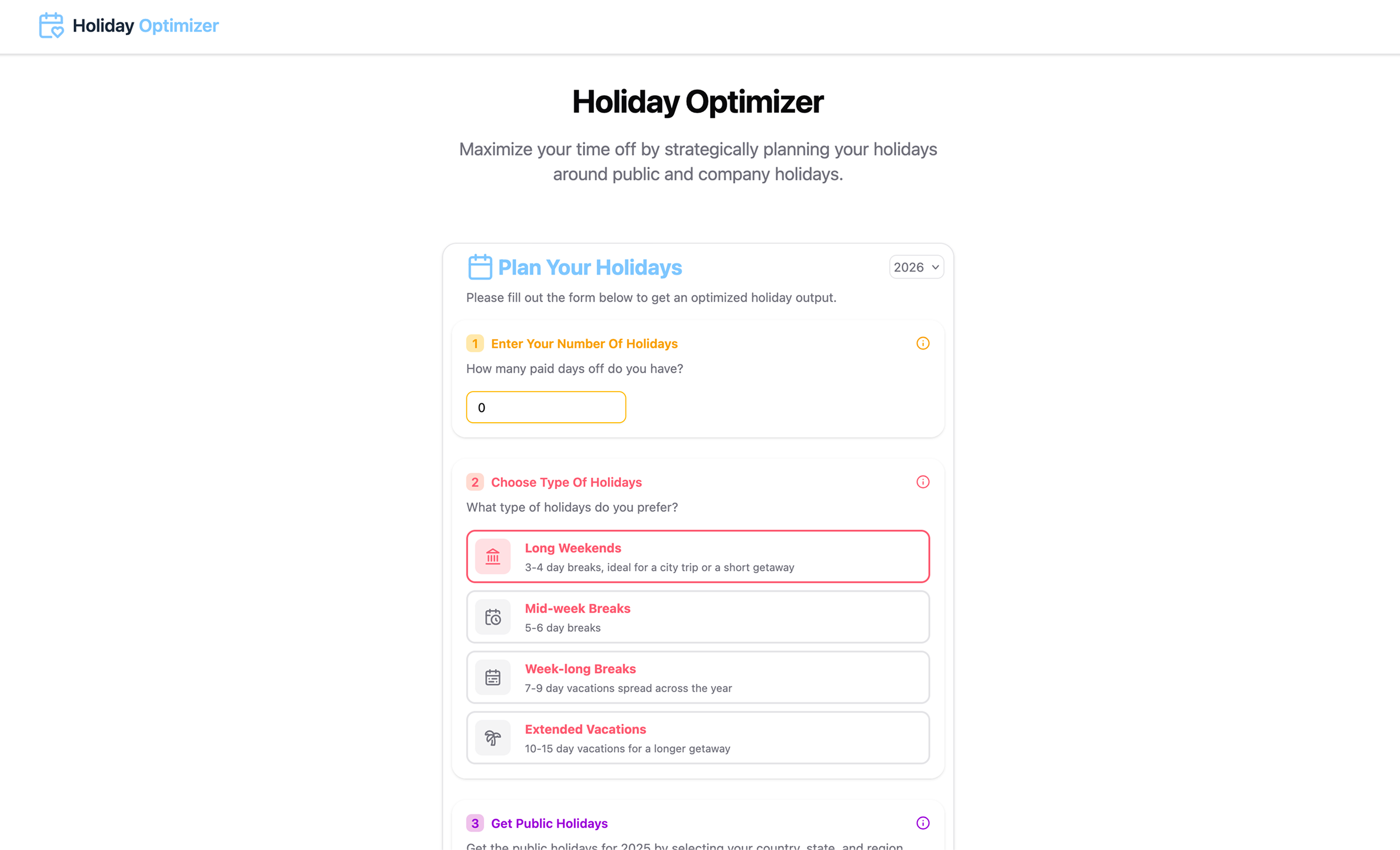Click the palm tree icon on Extended Vacations
Viewport: 1400px width, 850px height.
492,737
